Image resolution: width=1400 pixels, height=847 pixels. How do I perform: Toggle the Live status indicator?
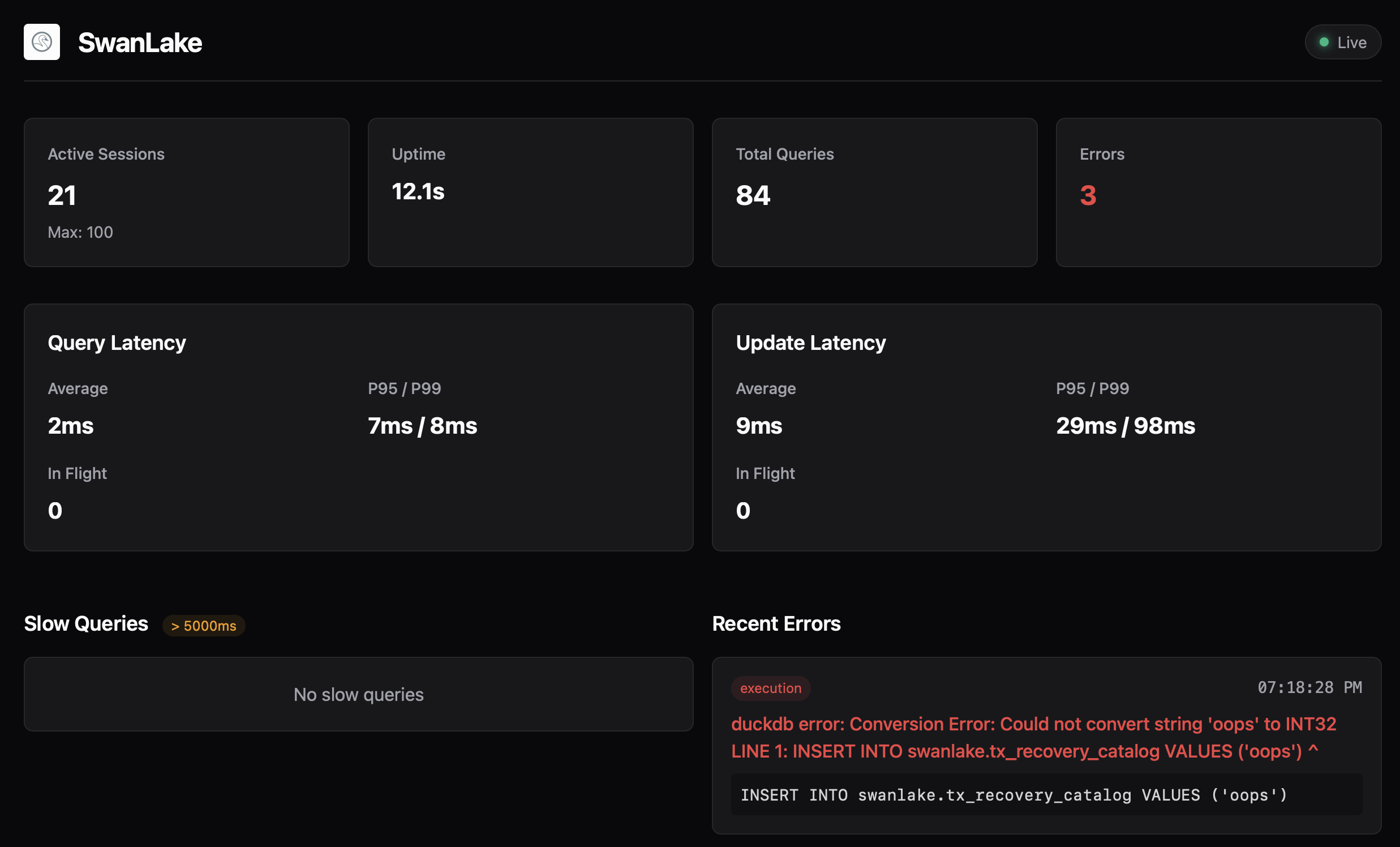point(1343,41)
